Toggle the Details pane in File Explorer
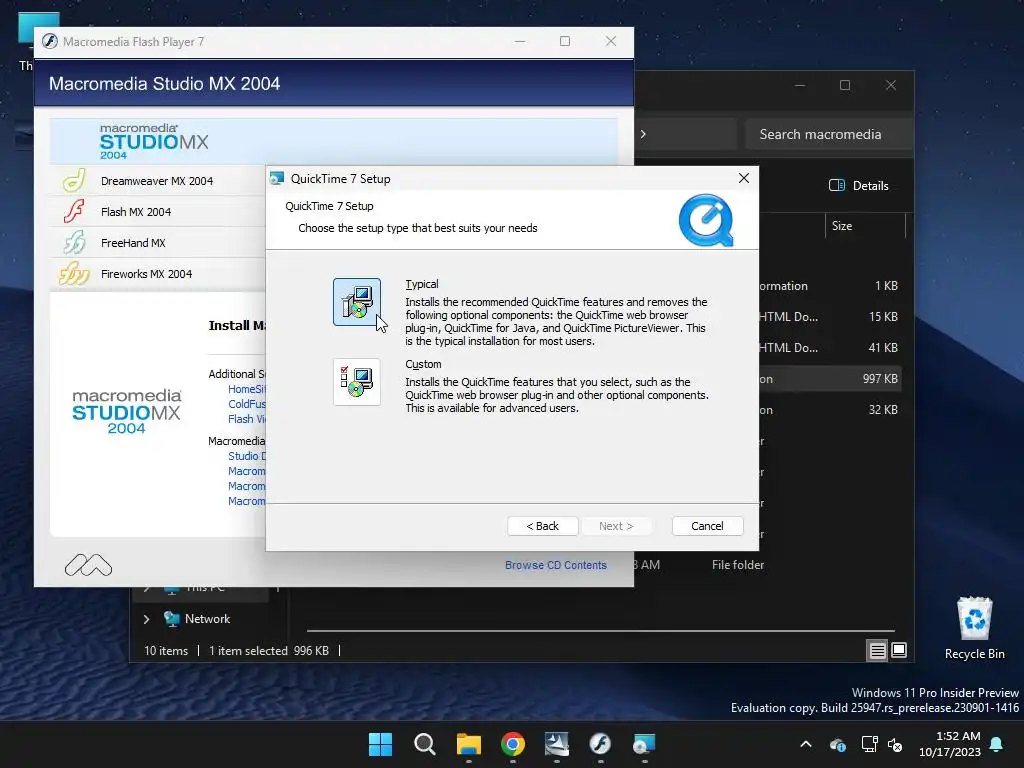This screenshot has height=768, width=1024. [858, 185]
